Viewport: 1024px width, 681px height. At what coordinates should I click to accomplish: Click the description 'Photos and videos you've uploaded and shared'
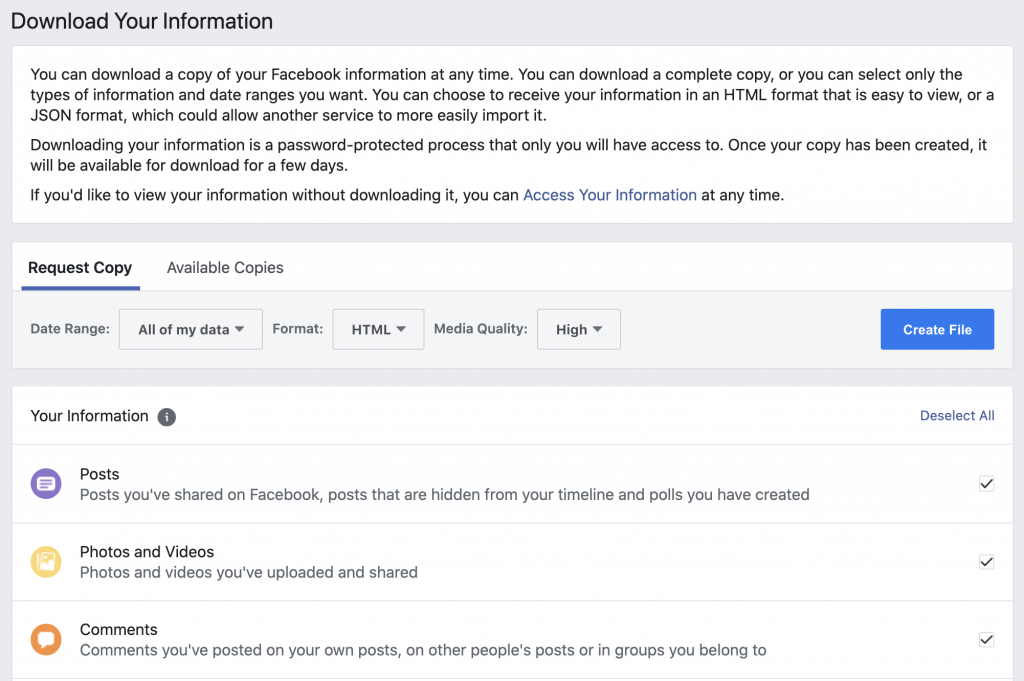coord(249,573)
